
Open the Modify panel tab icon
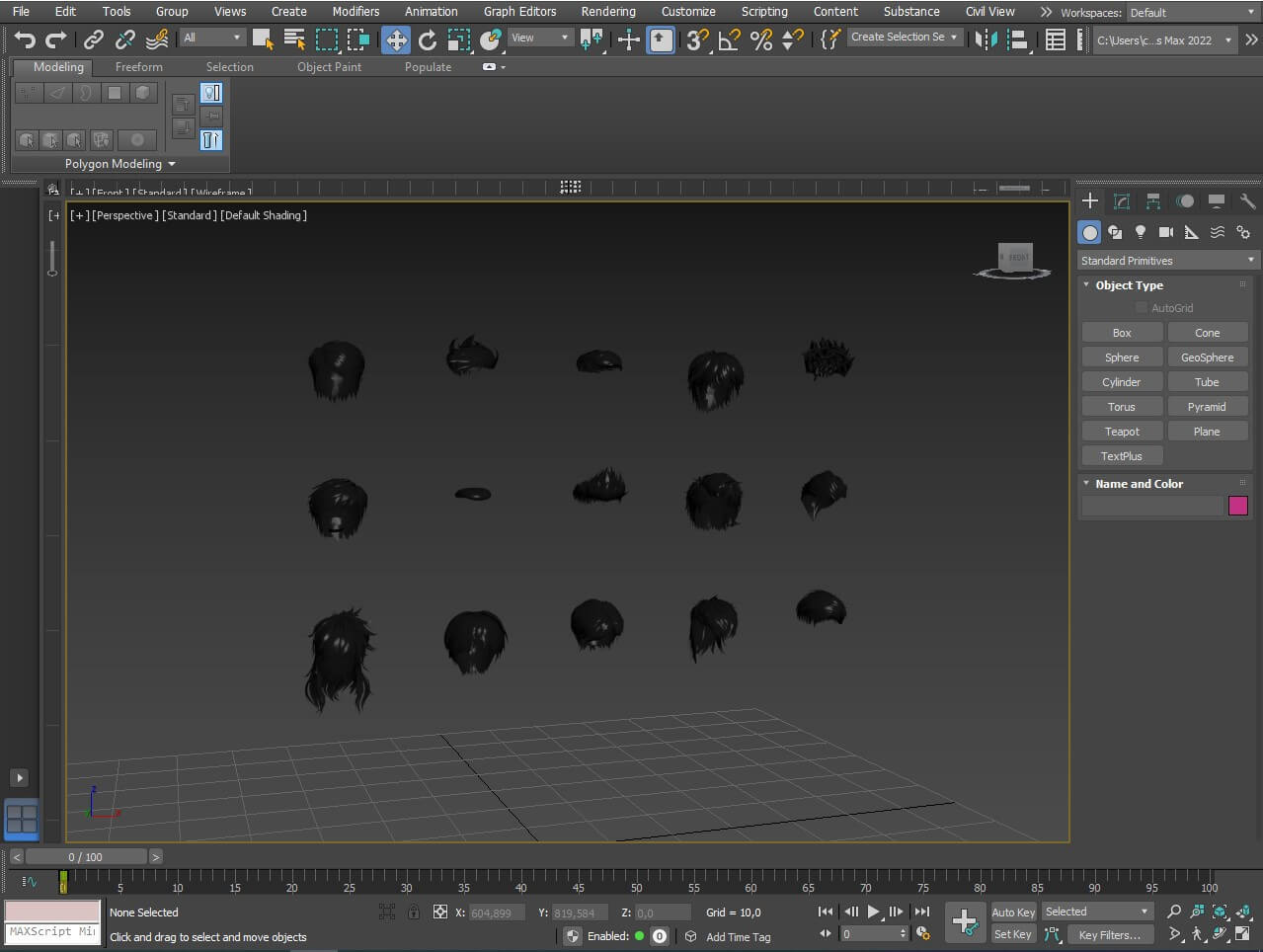pyautogui.click(x=1122, y=201)
